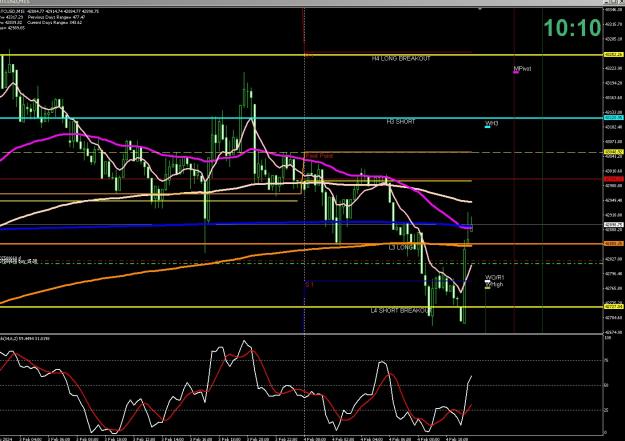This screenshot has height=441, width=625.
Task: Click the WH3 marker label
Action: (x=491, y=123)
